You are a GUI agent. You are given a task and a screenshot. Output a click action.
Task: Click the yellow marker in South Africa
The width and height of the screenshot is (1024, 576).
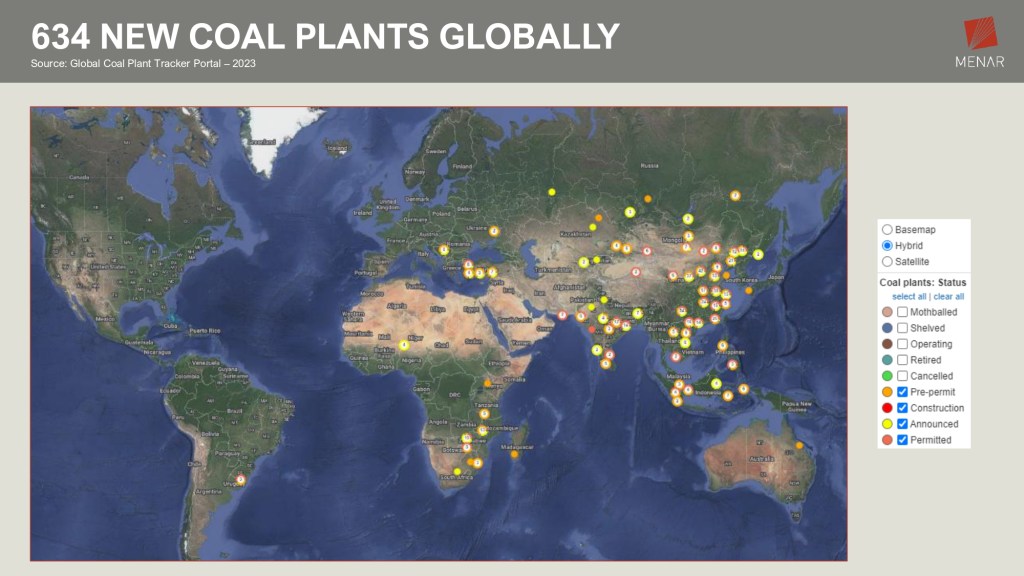click(x=457, y=471)
